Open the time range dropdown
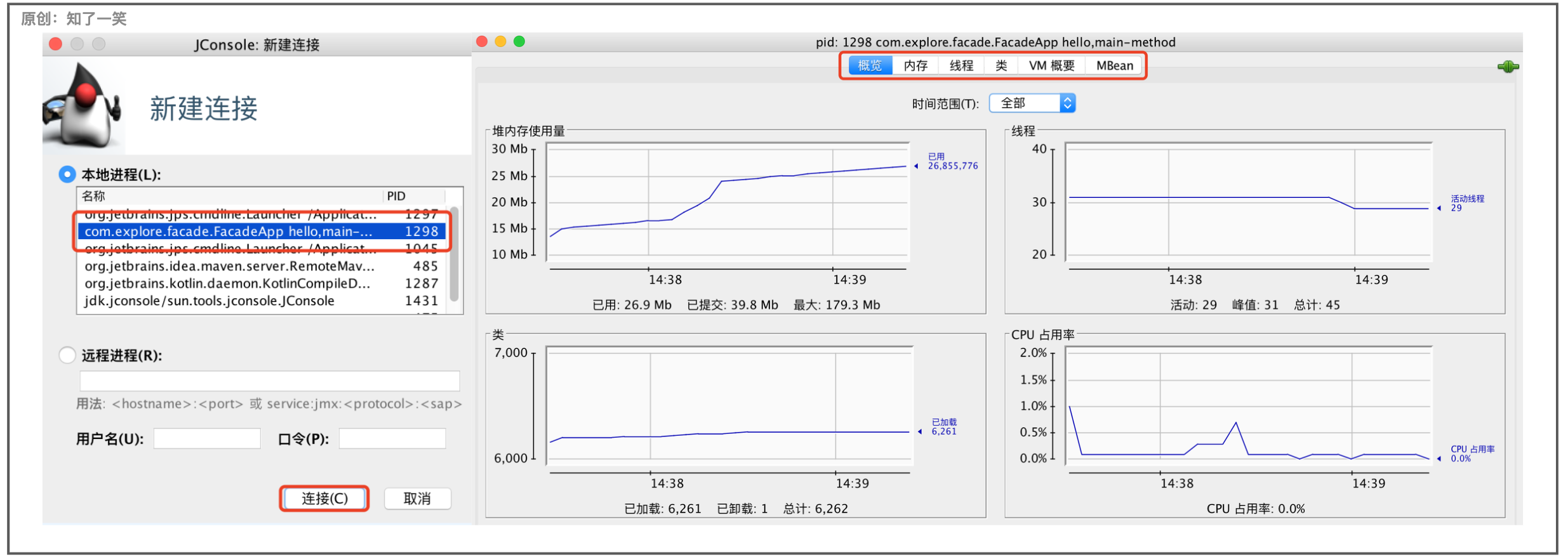The height and width of the screenshot is (557, 1568). point(1032,103)
